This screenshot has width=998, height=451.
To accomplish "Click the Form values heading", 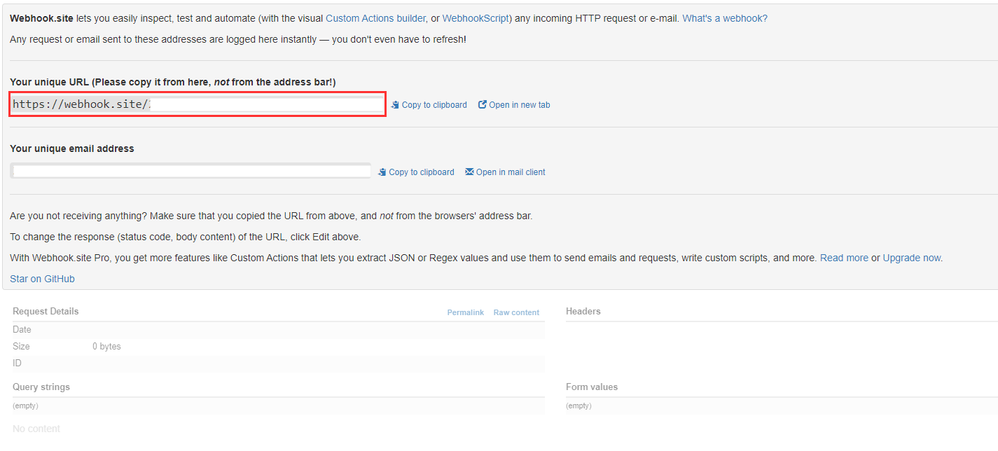I will (592, 387).
